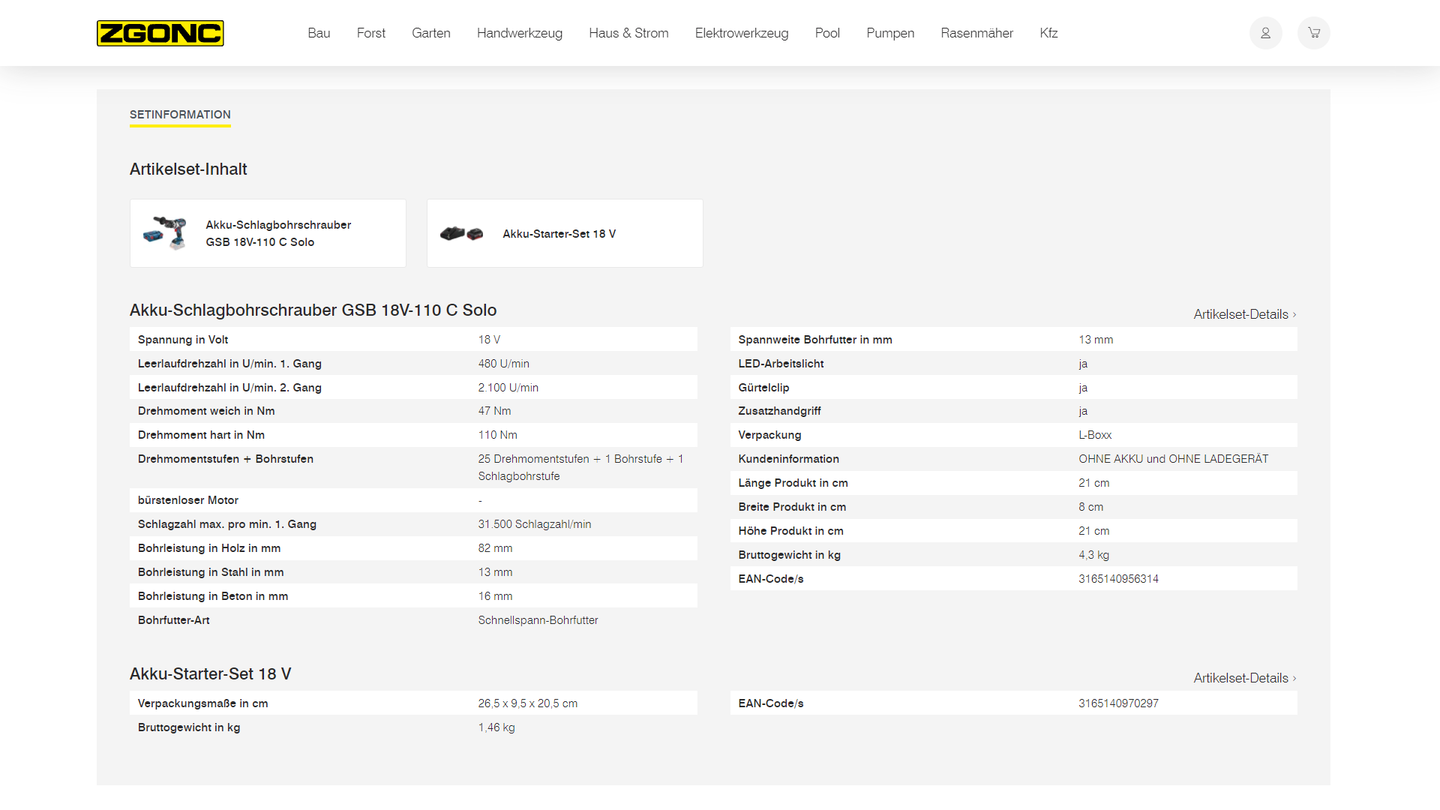Switch to the SETINFORMATION tab

pyautogui.click(x=180, y=114)
